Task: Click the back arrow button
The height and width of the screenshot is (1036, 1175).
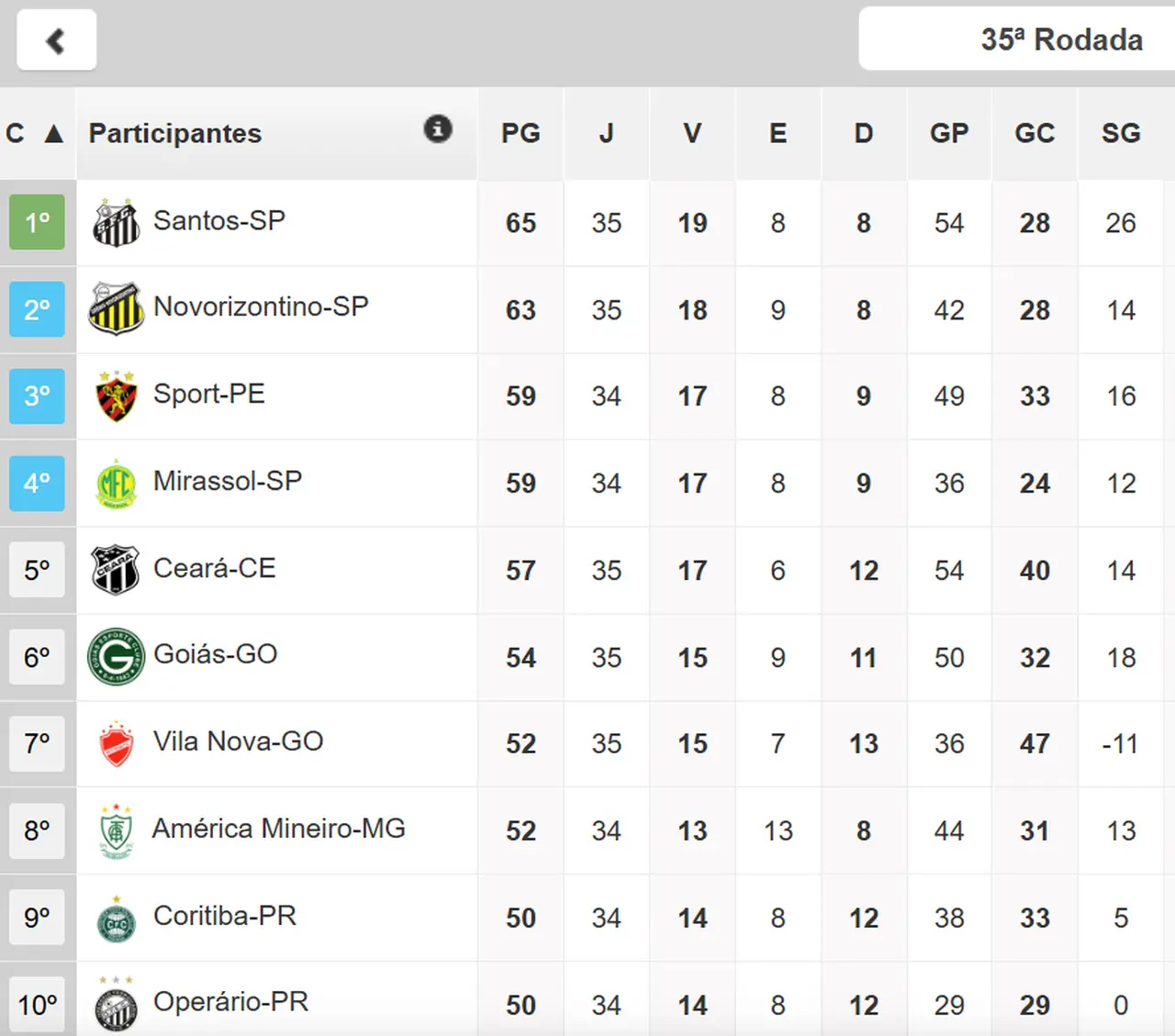Action: [x=56, y=40]
